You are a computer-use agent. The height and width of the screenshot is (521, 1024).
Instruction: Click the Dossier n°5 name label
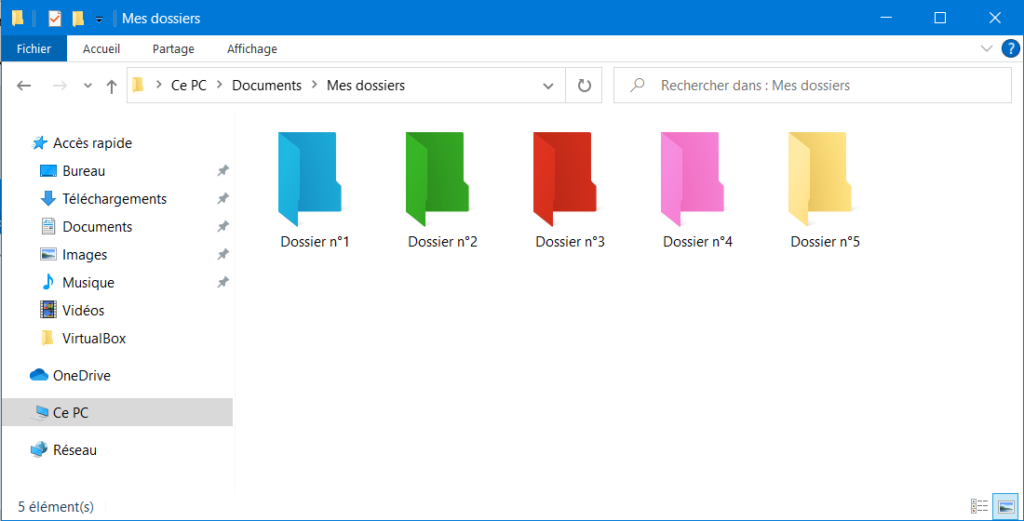click(825, 242)
